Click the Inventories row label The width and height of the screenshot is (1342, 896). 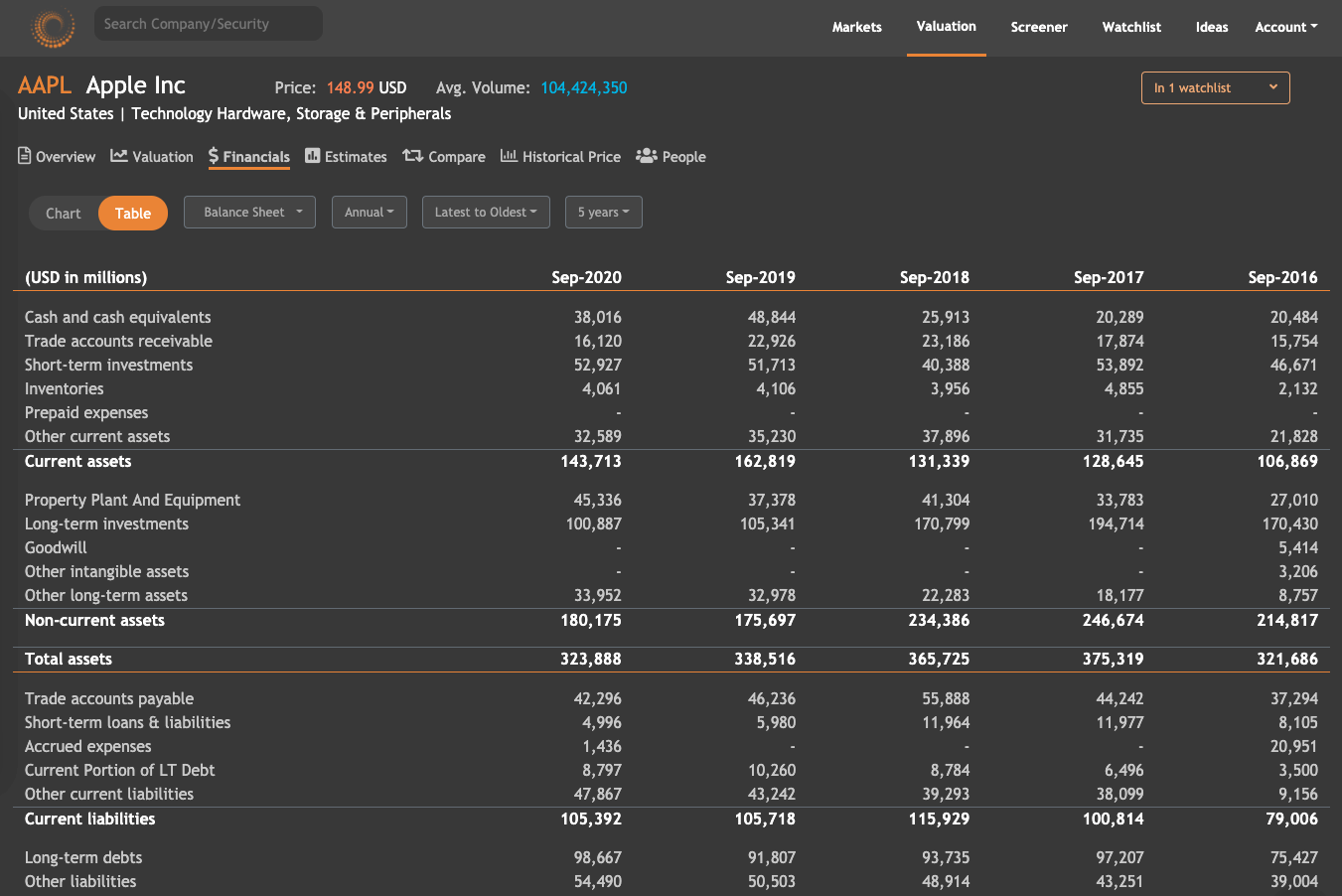point(64,388)
